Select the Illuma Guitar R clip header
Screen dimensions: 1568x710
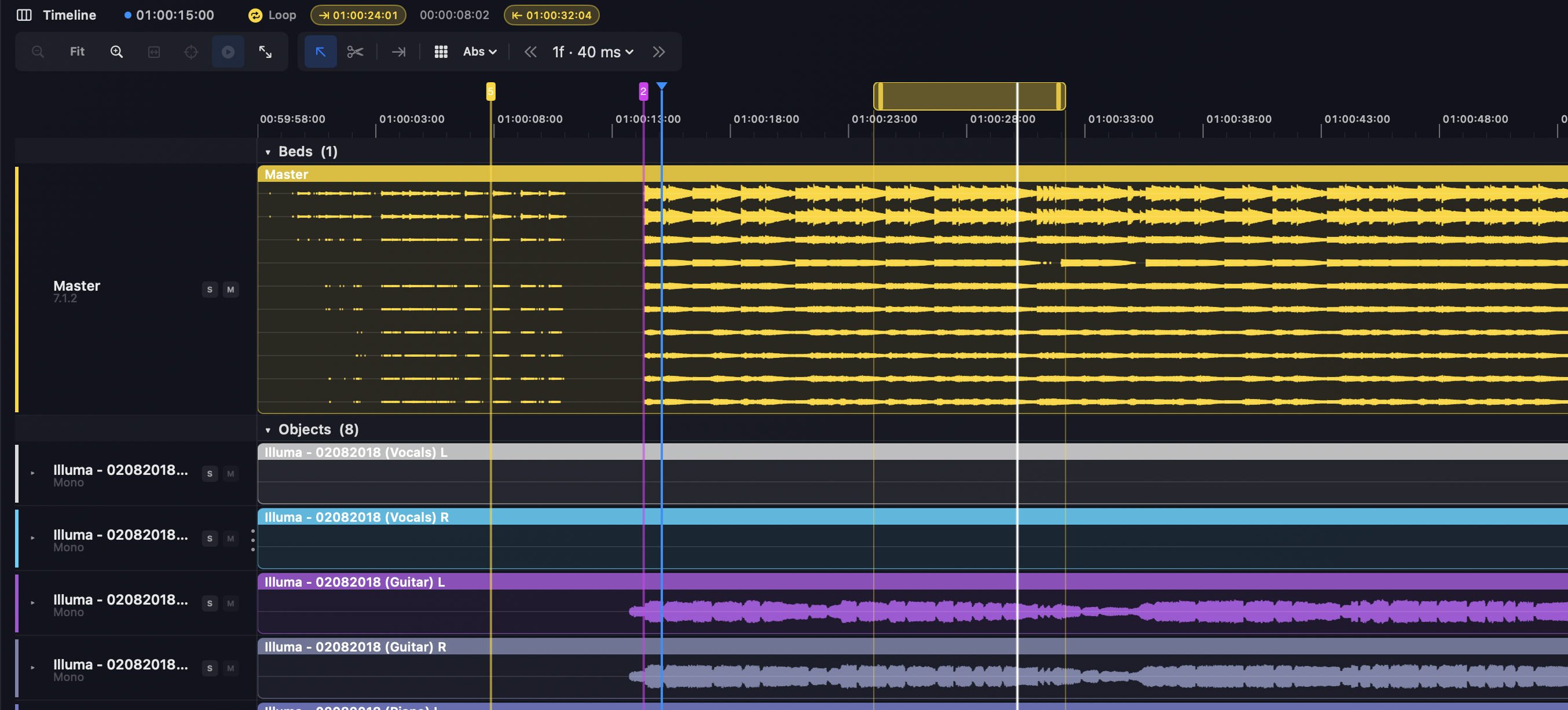913,647
